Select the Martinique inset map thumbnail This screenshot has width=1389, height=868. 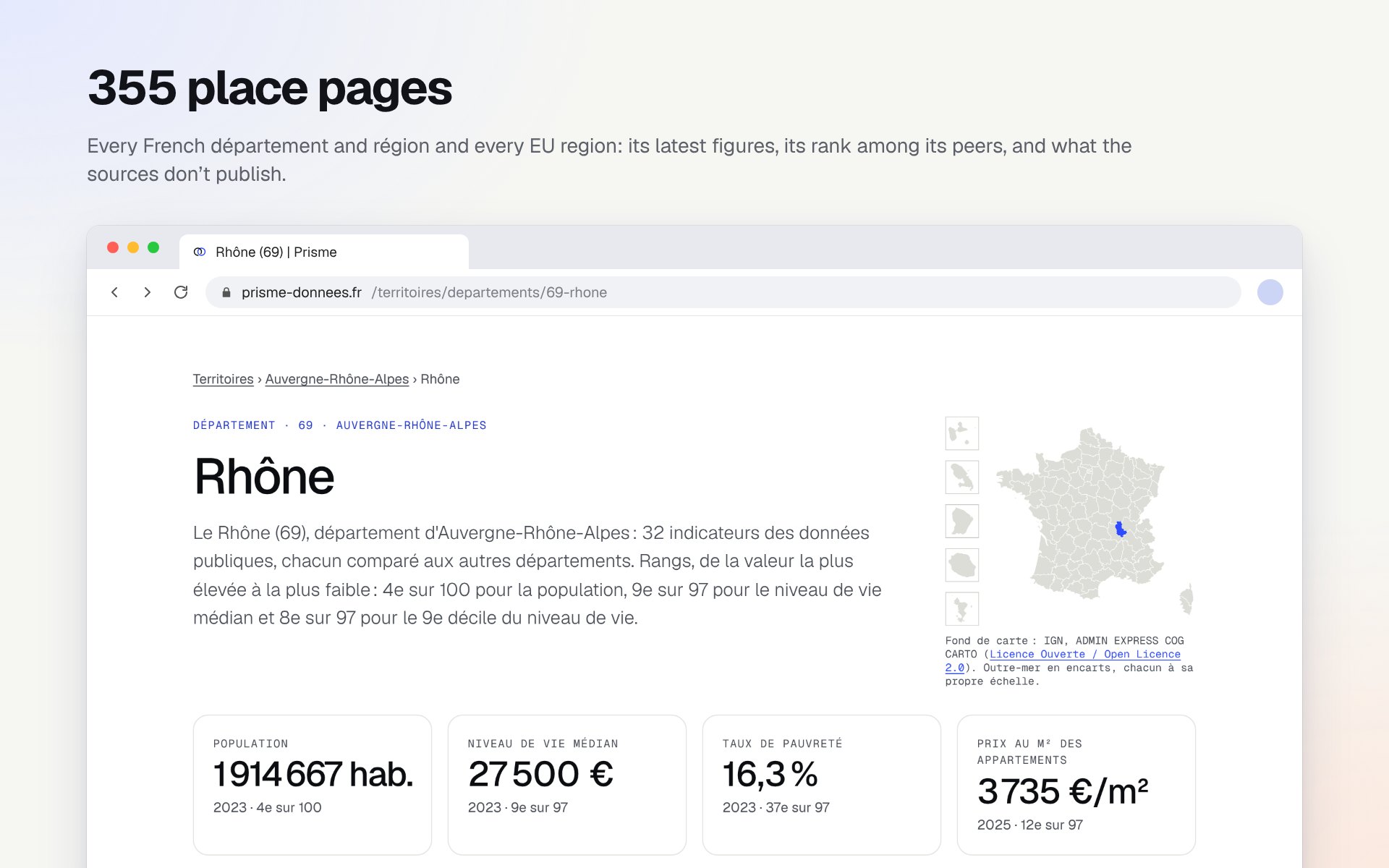[x=962, y=477]
